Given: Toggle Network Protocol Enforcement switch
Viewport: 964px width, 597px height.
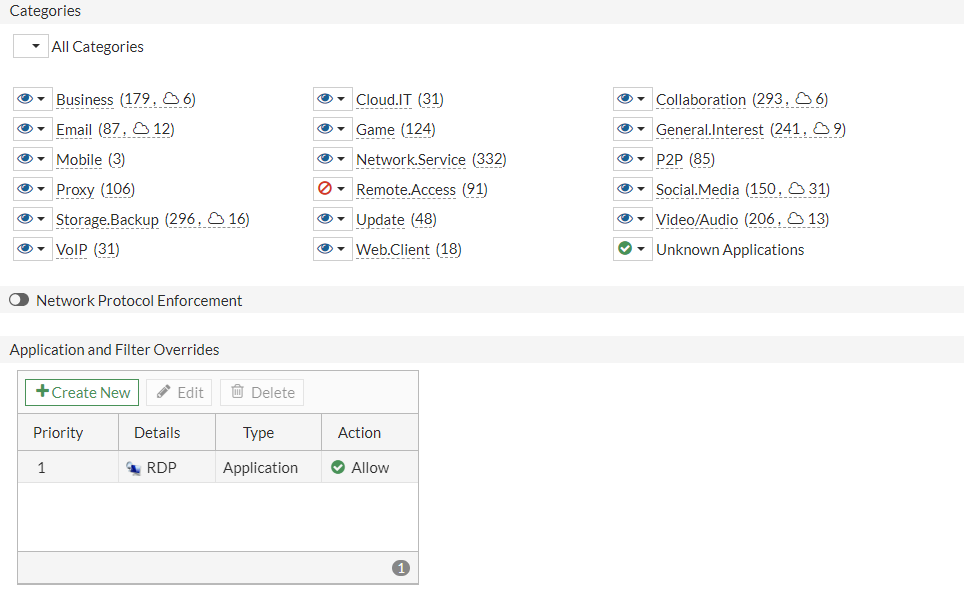Looking at the screenshot, I should [x=19, y=300].
